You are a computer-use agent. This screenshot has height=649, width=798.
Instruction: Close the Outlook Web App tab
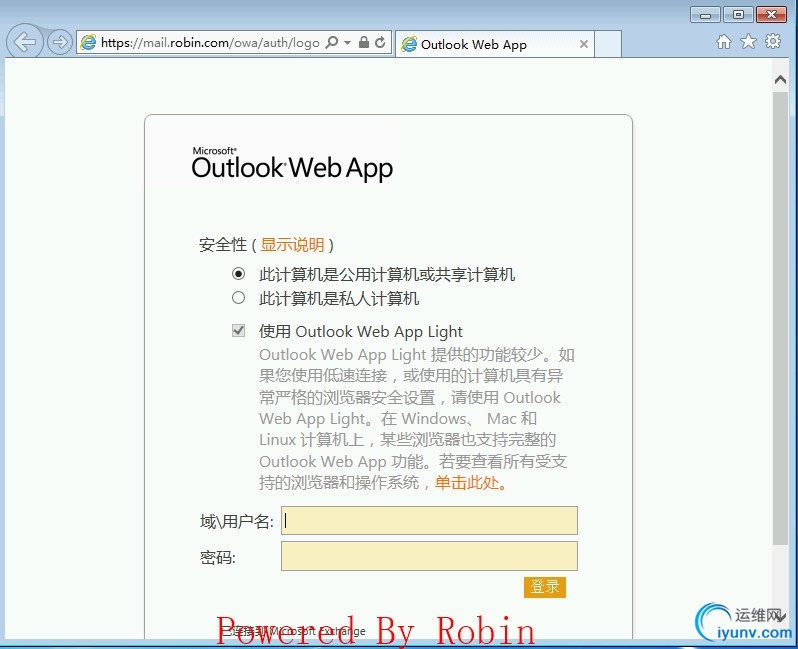(x=584, y=44)
